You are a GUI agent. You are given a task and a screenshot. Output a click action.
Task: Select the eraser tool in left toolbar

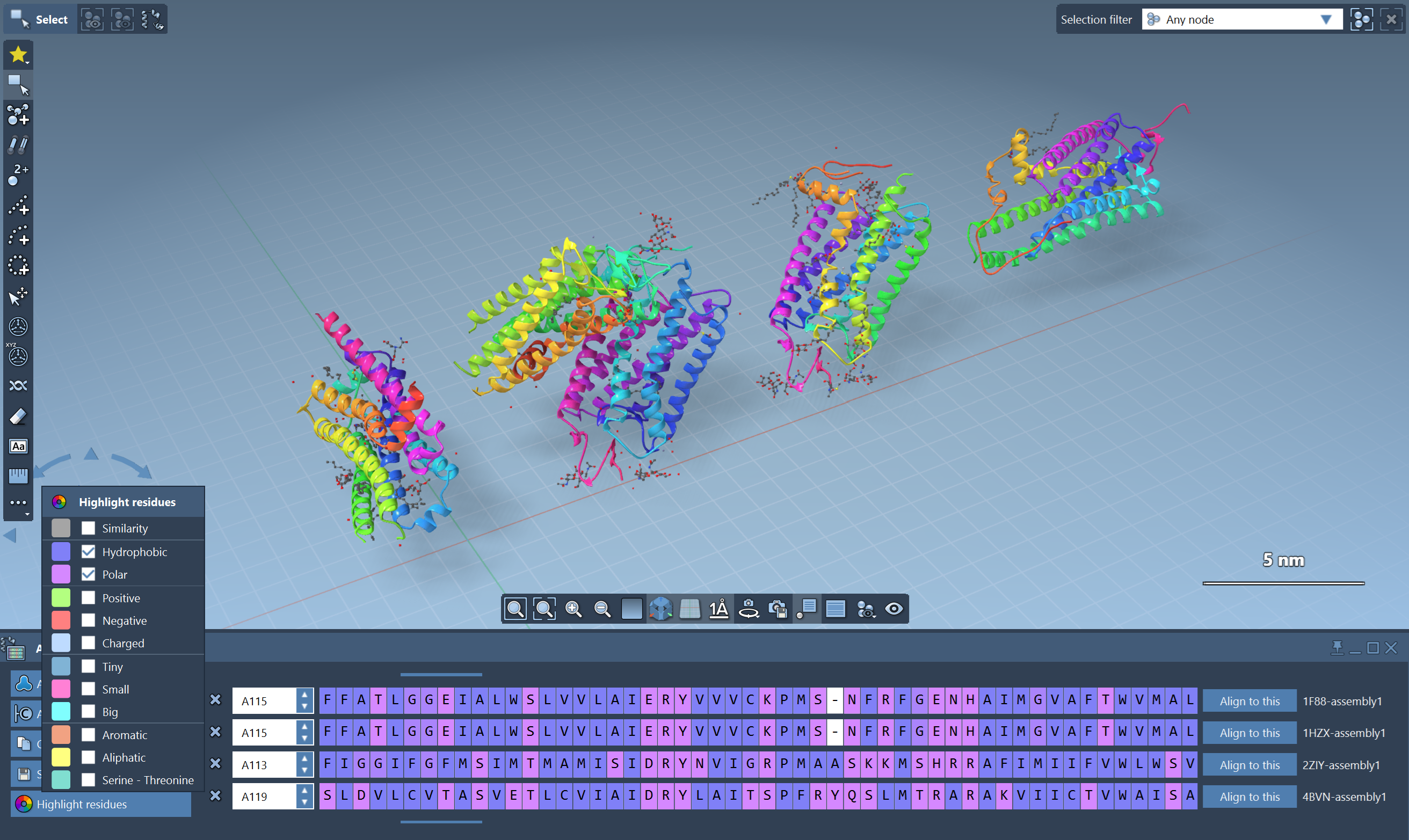pos(18,417)
